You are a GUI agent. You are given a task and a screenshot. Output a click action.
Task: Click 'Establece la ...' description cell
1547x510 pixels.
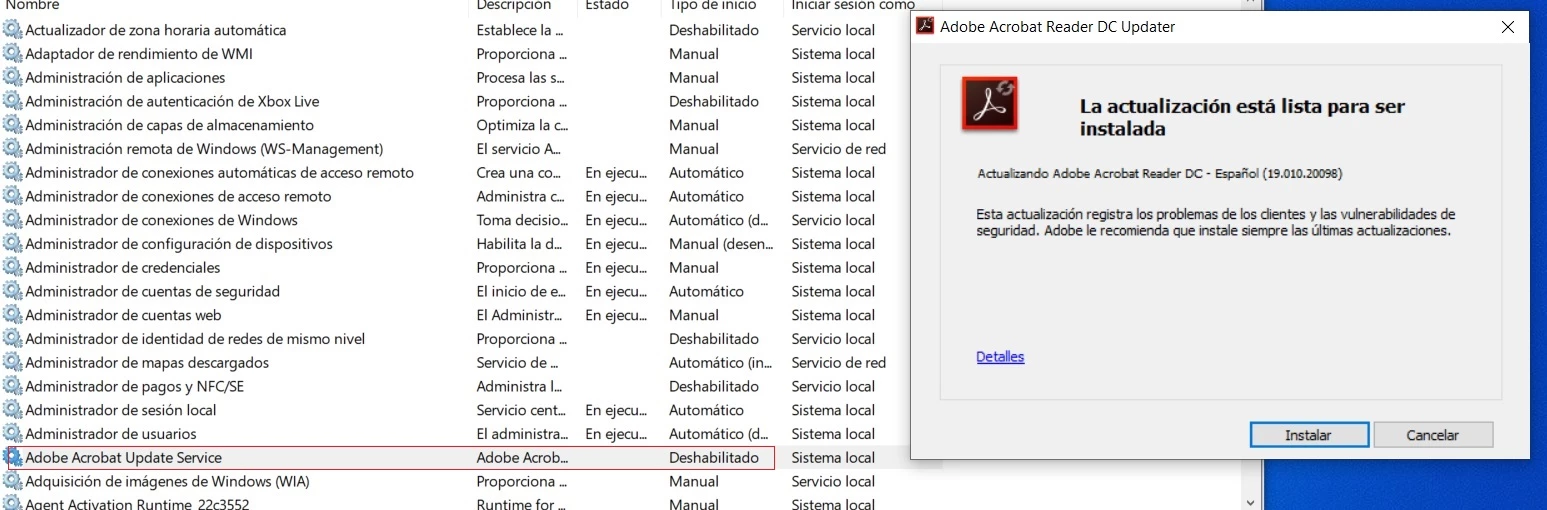[x=520, y=30]
